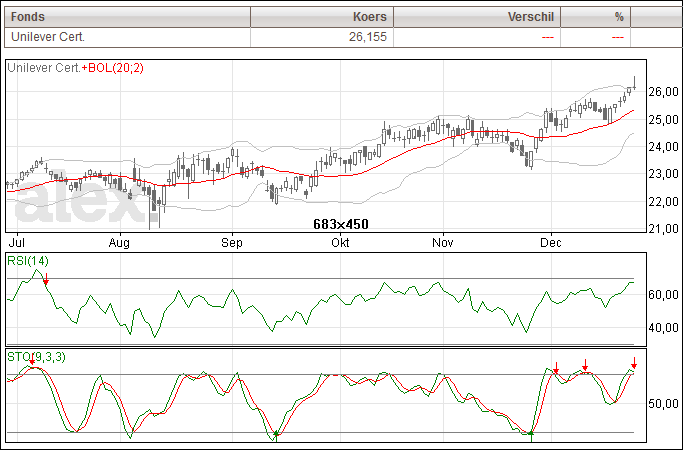Click the 21,00 price axis label
This screenshot has height=450, width=683.
click(663, 228)
